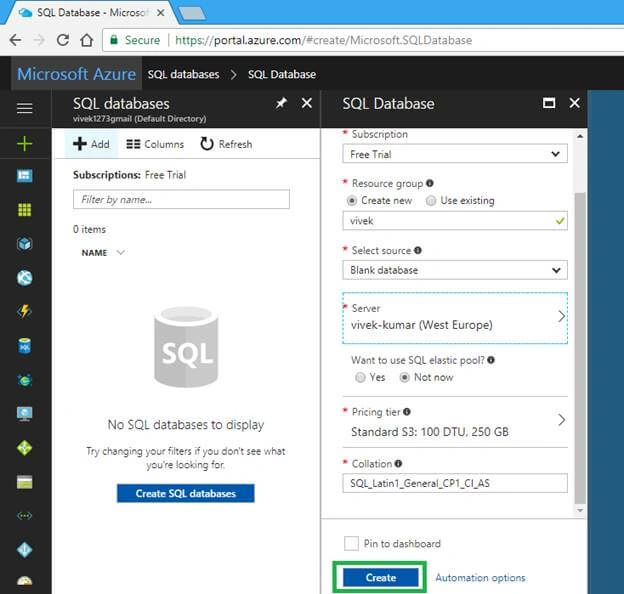Open the Subscription Free Trial dropdown

point(455,154)
